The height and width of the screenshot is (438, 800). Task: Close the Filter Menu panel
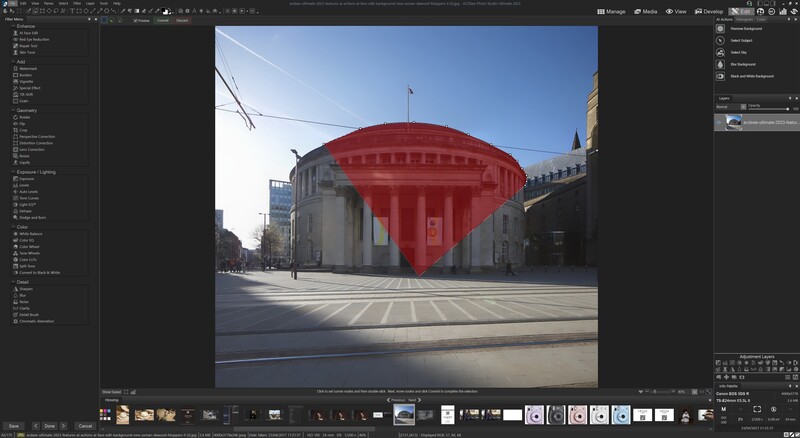click(x=95, y=19)
